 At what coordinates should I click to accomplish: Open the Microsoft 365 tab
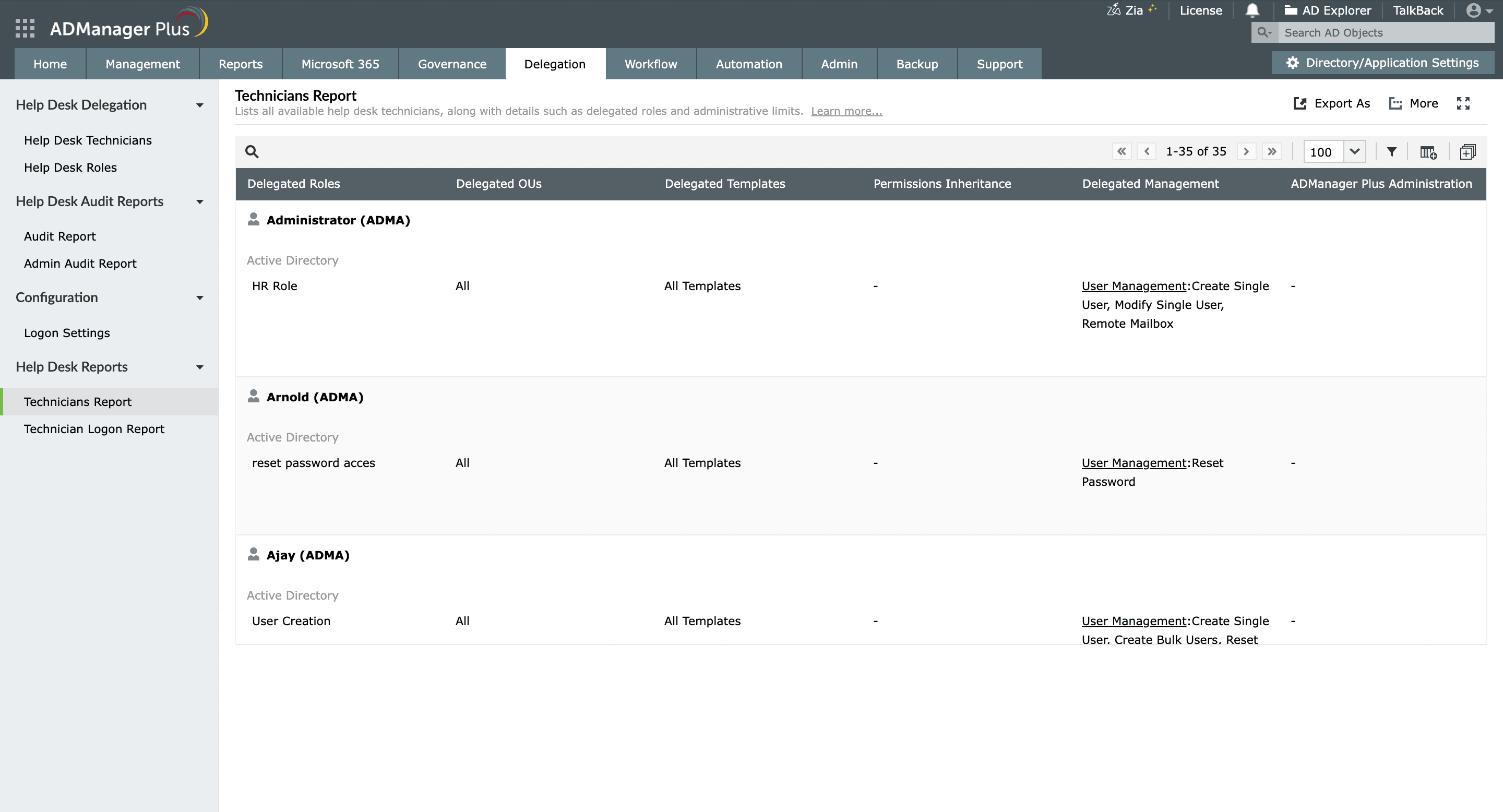340,64
